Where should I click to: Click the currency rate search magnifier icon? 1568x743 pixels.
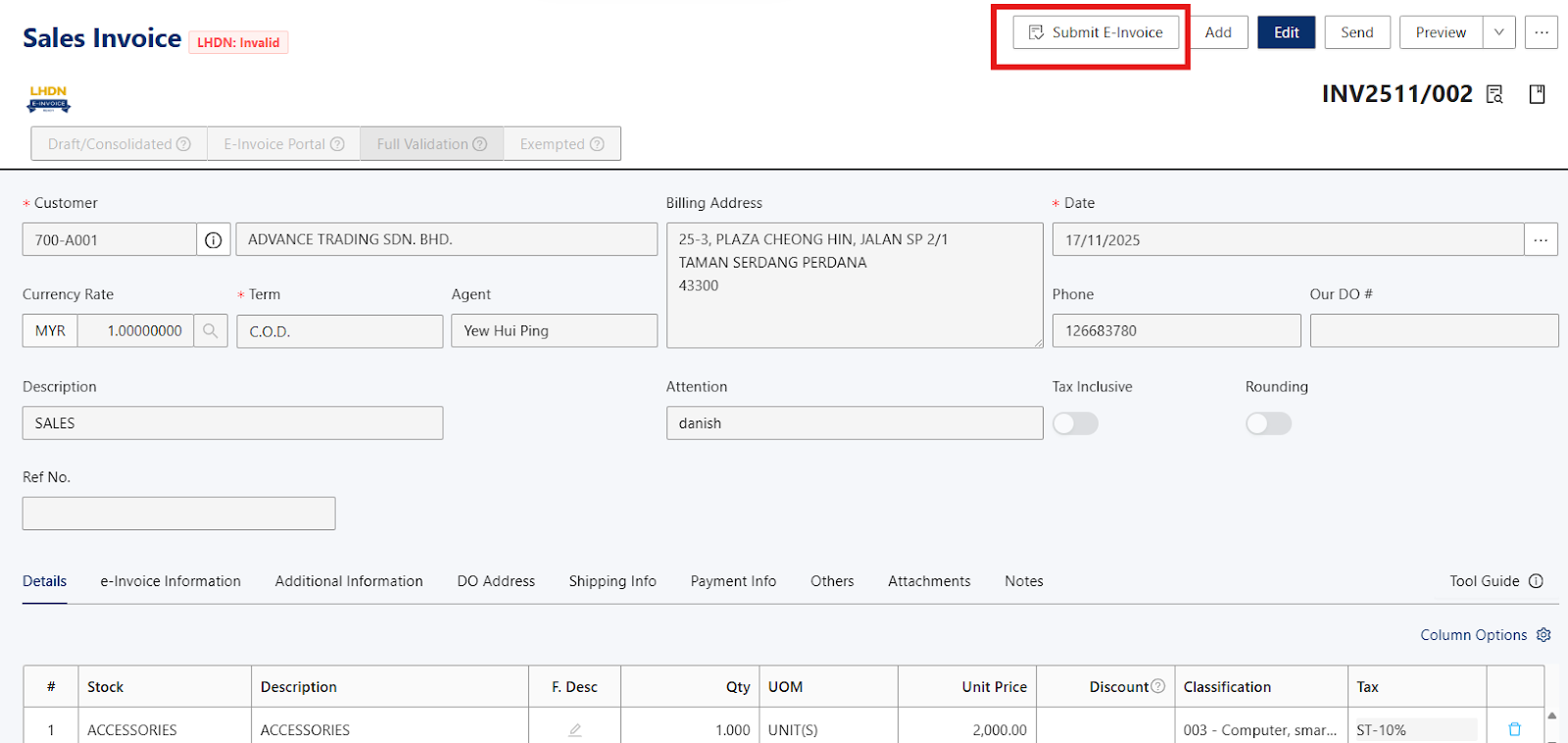click(211, 331)
